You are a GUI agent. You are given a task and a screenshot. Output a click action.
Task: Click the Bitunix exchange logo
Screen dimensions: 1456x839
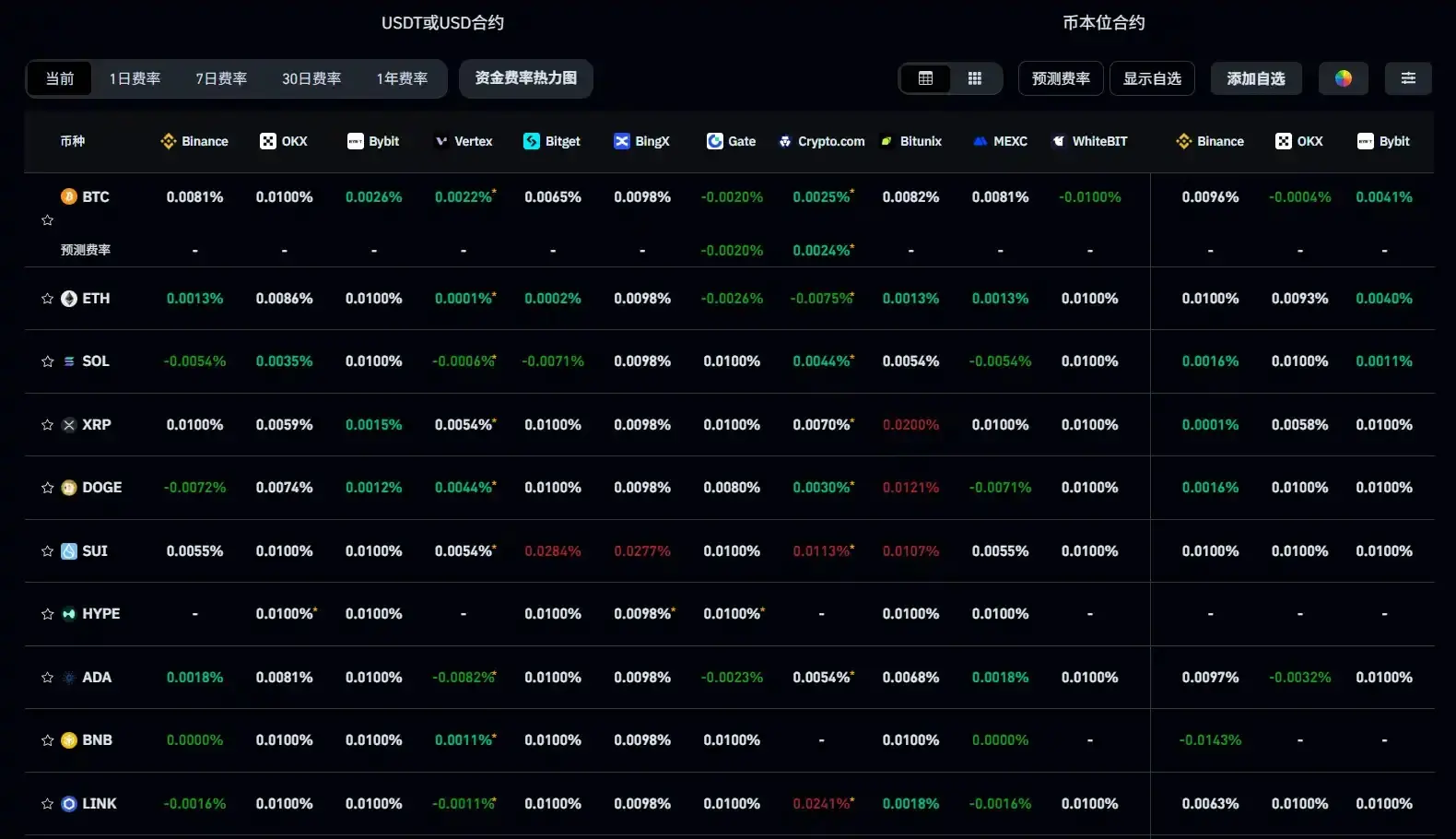click(x=887, y=141)
